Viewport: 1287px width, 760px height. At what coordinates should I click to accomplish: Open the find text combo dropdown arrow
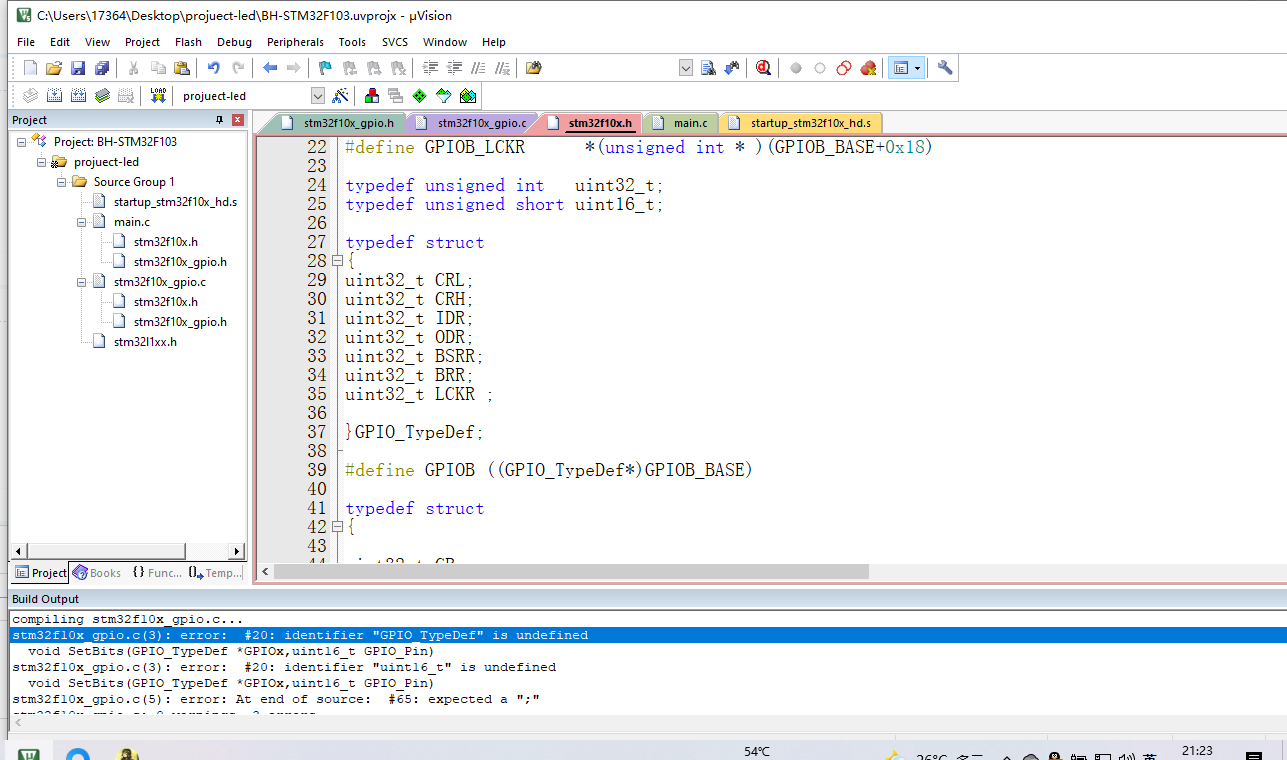686,68
